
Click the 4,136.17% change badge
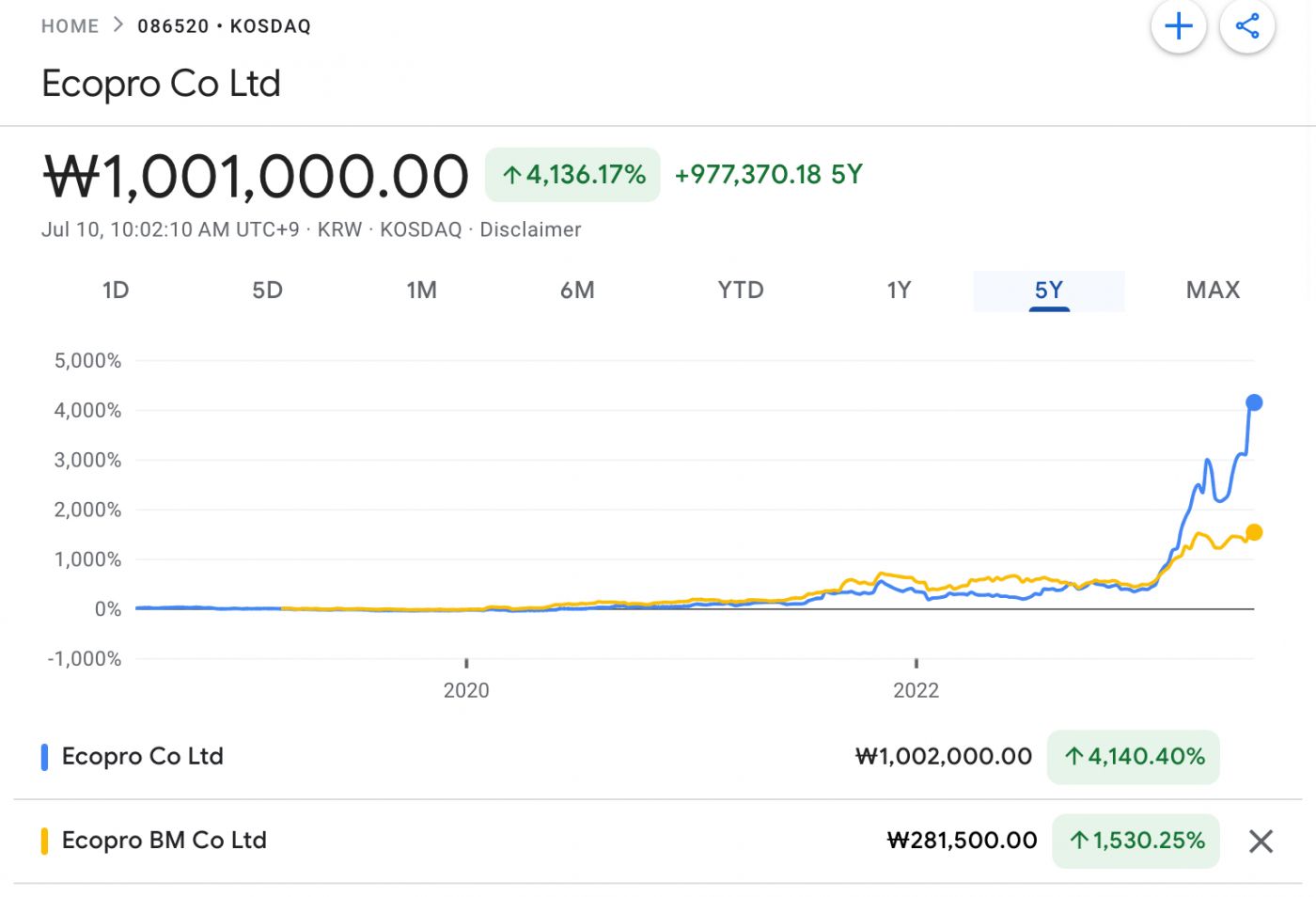point(572,175)
